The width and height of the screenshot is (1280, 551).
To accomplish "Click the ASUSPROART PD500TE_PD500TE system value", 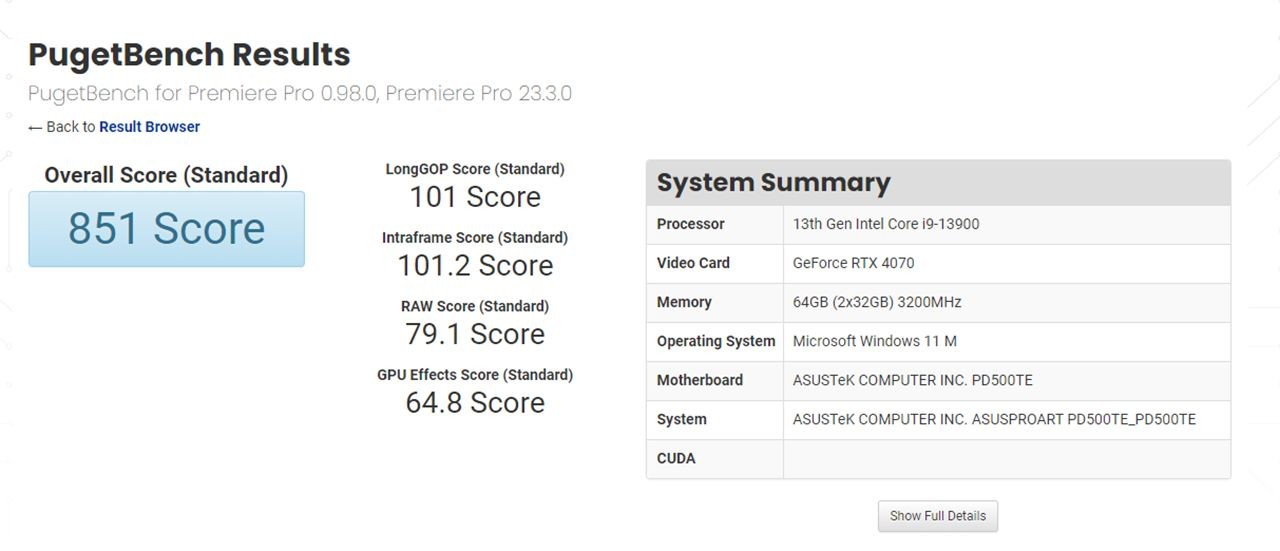I will point(994,419).
